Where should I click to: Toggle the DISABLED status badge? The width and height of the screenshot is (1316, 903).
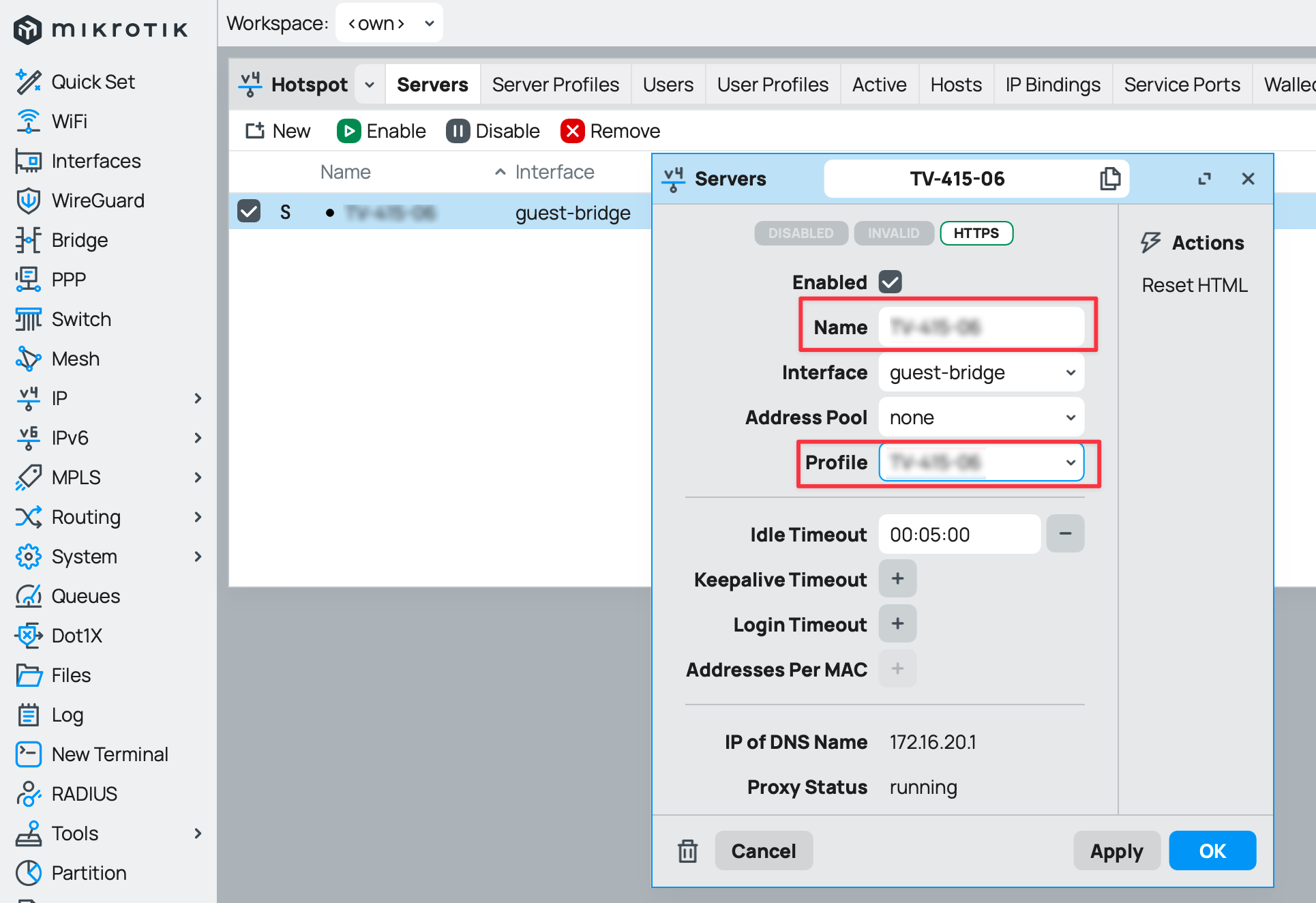point(801,233)
